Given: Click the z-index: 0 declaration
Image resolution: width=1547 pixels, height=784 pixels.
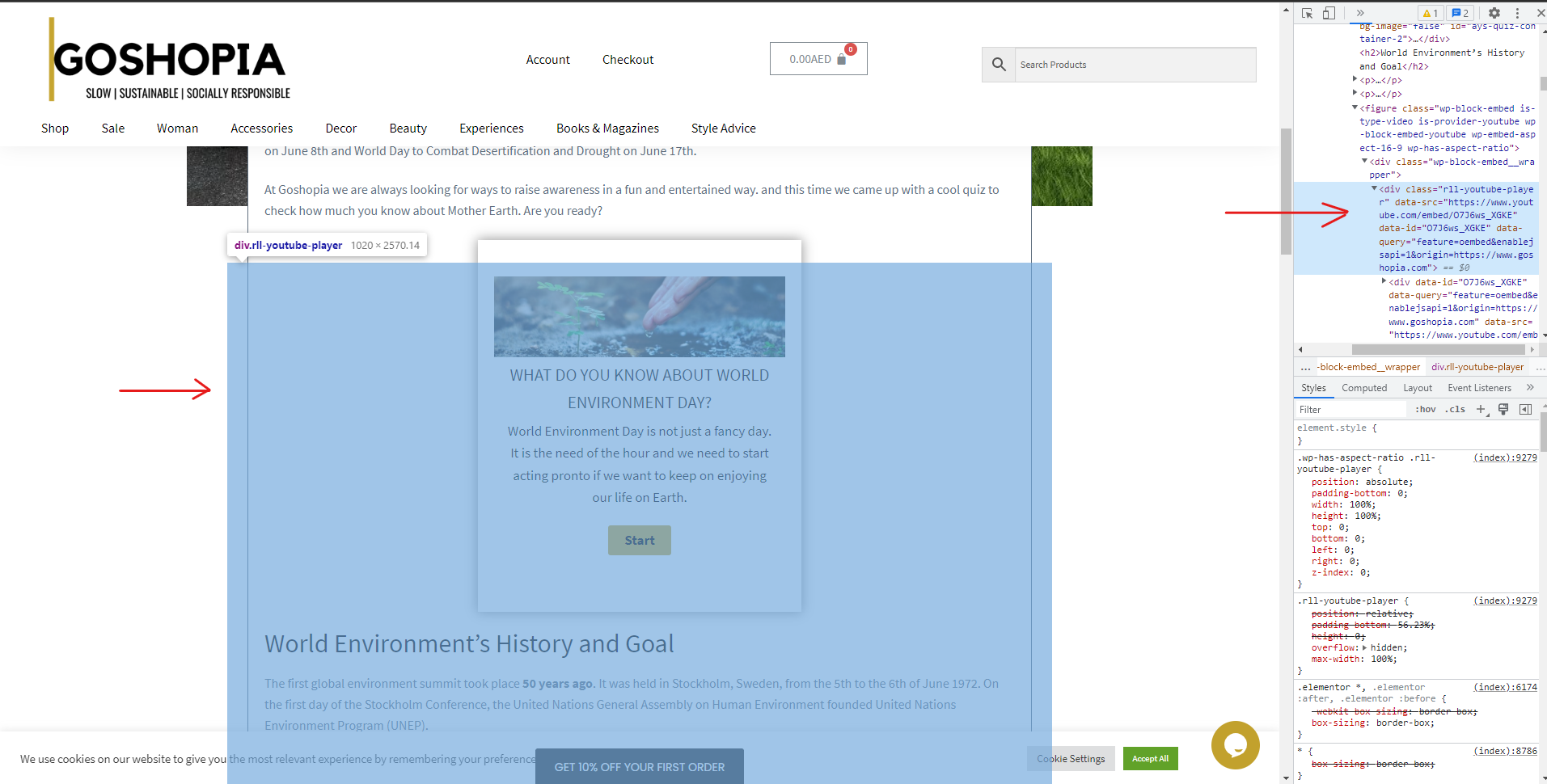Looking at the screenshot, I should 1341,572.
